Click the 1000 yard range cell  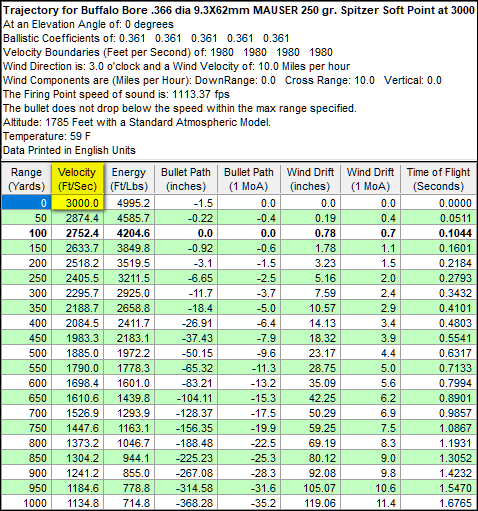(26, 503)
